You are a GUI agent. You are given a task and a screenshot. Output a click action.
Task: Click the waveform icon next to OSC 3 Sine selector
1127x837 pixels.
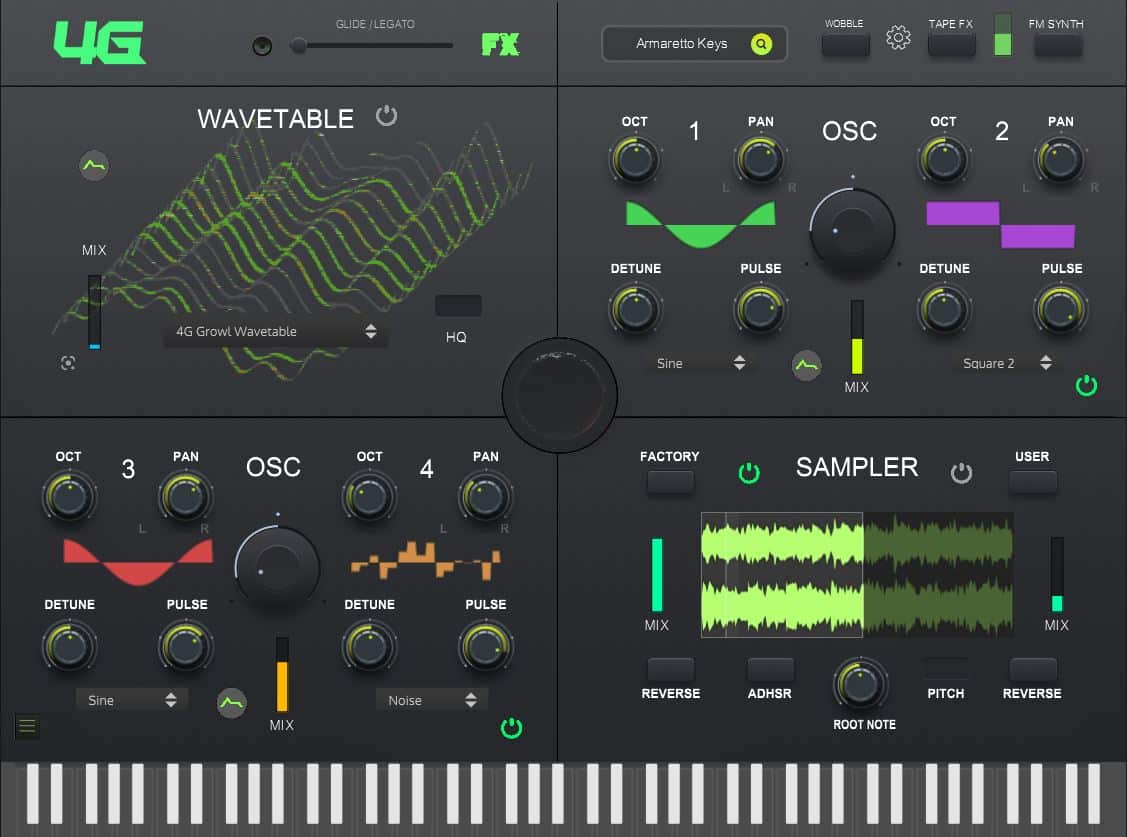pos(231,704)
